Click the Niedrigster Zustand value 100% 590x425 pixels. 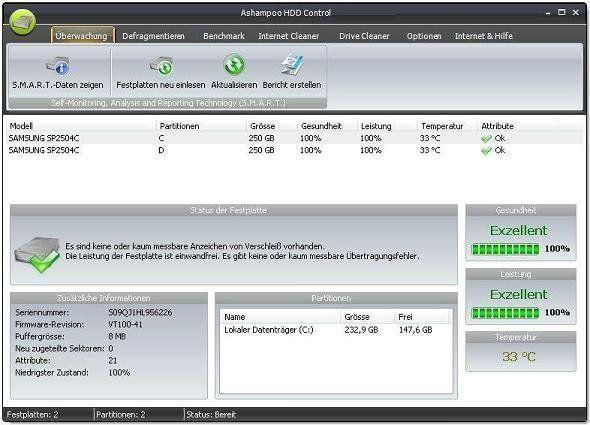119,373
